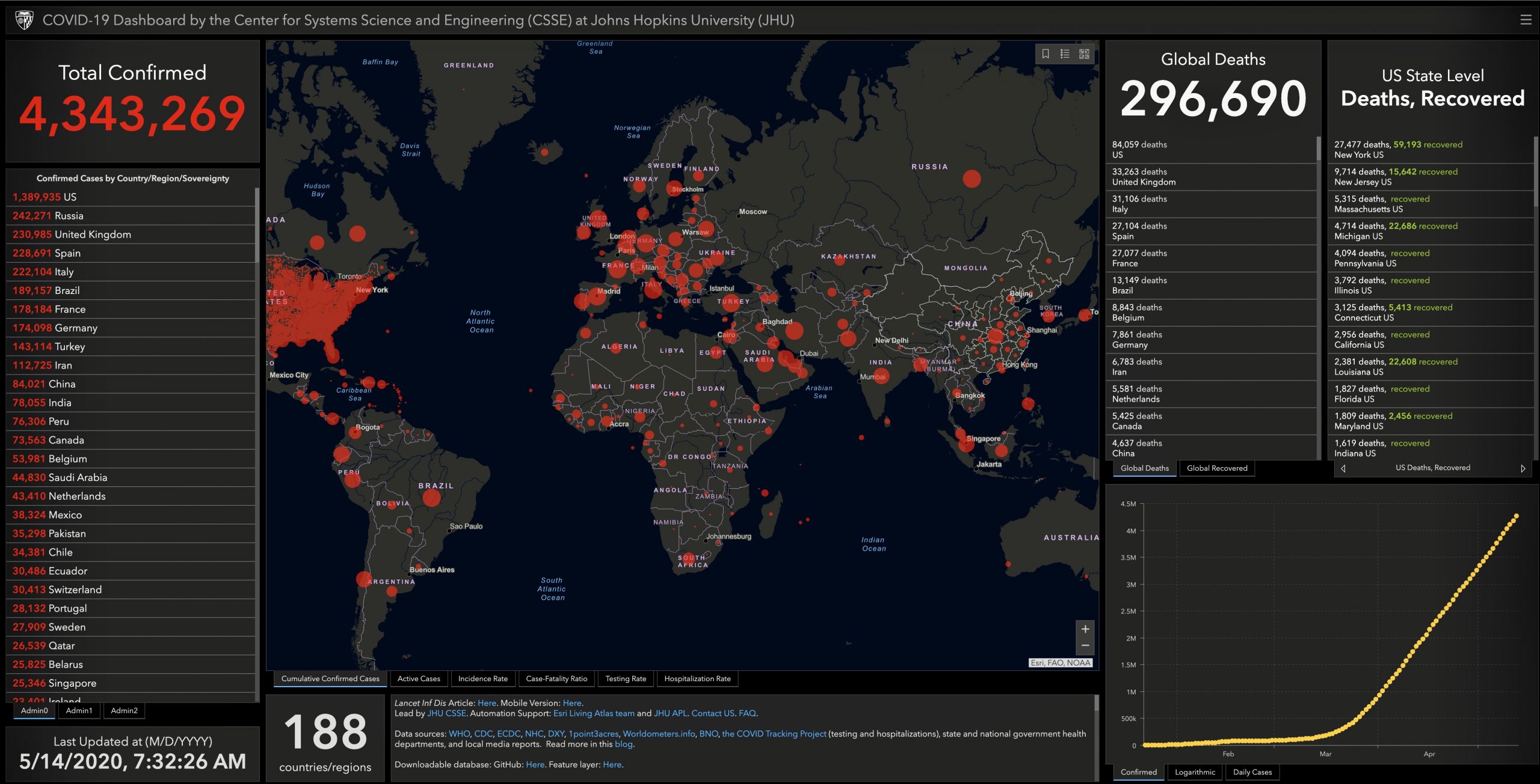Follow the CDC data source link
The image size is (1540, 784).
[483, 733]
